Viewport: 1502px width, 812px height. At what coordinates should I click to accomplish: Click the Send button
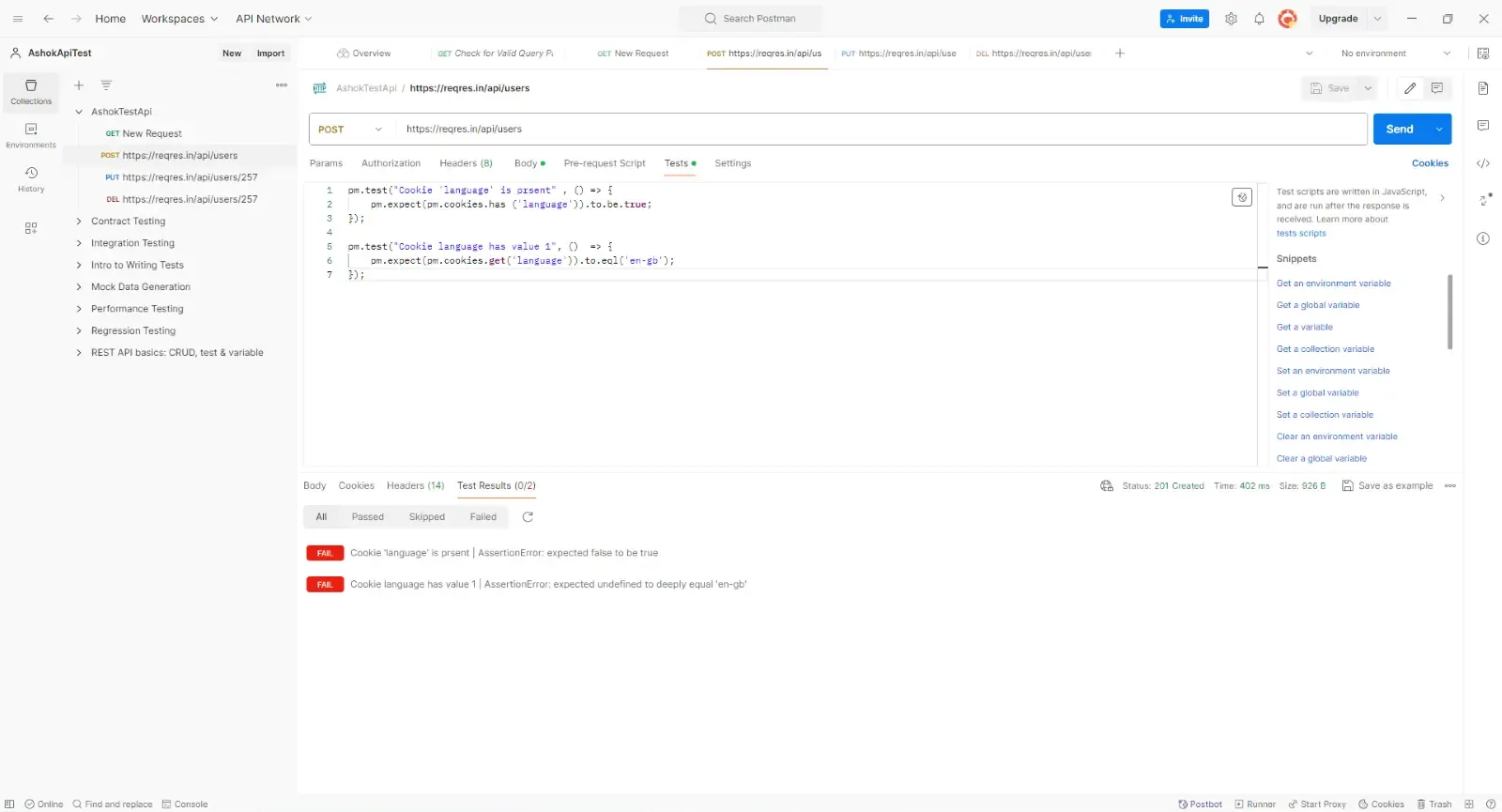pyautogui.click(x=1400, y=130)
